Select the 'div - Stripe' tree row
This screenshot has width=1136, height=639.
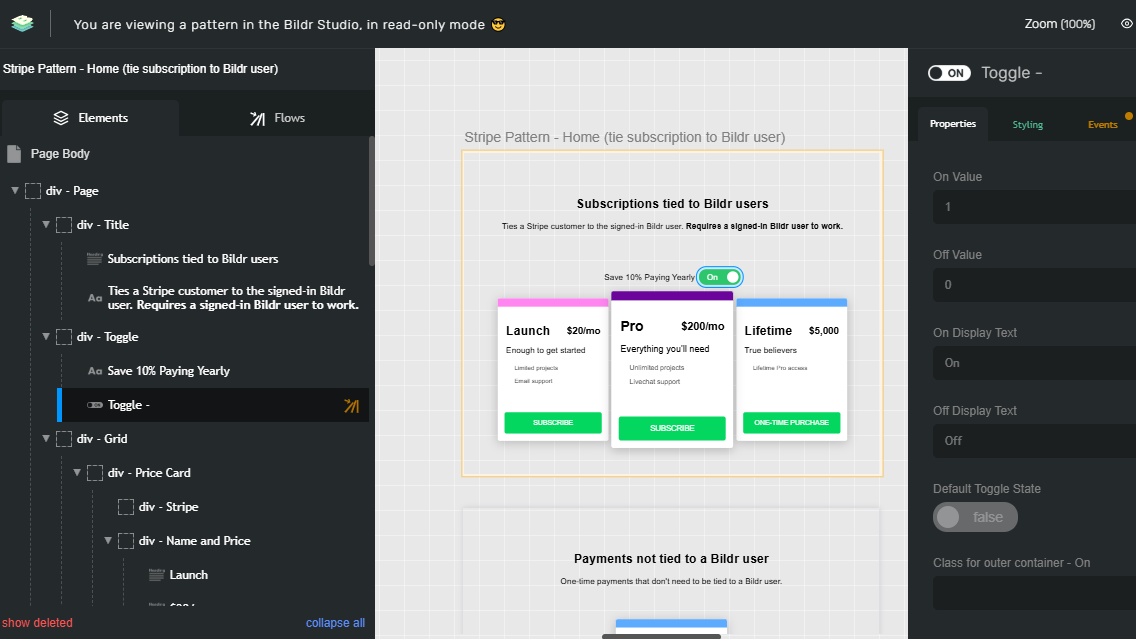click(168, 507)
